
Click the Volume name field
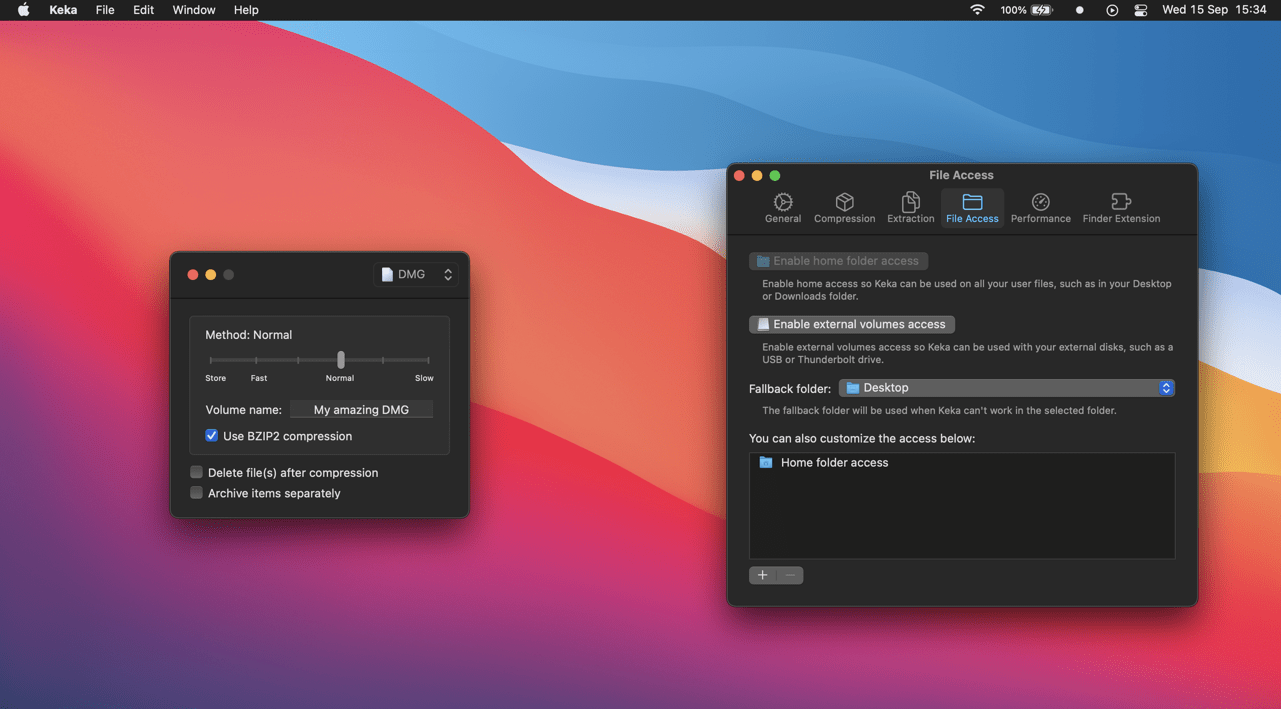[x=361, y=409]
